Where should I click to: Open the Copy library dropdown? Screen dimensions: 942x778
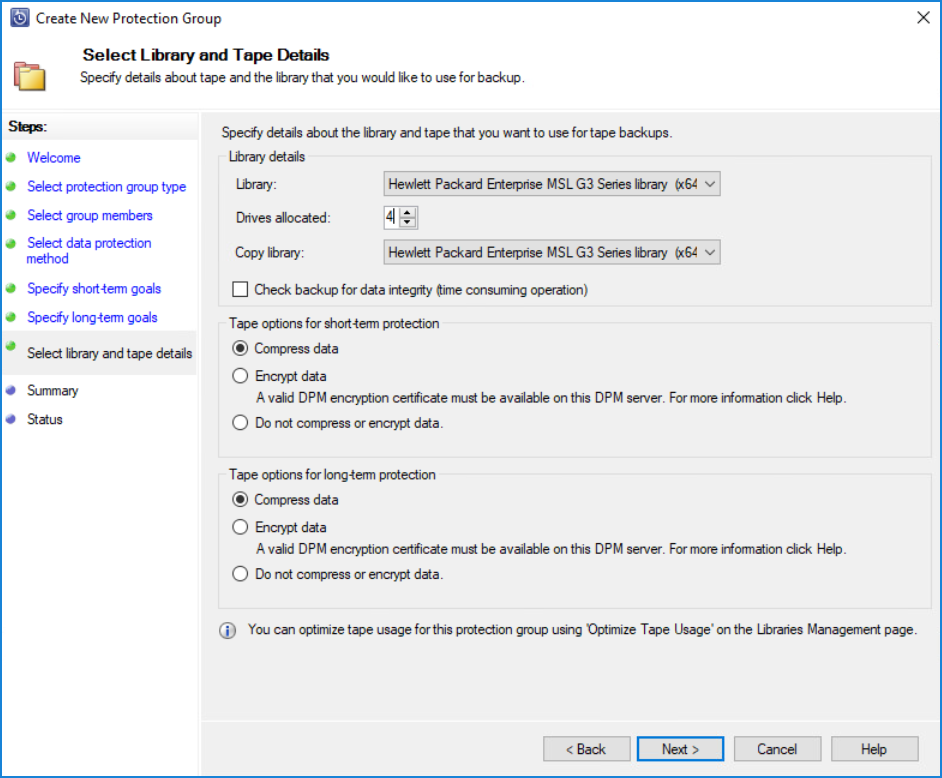552,252
